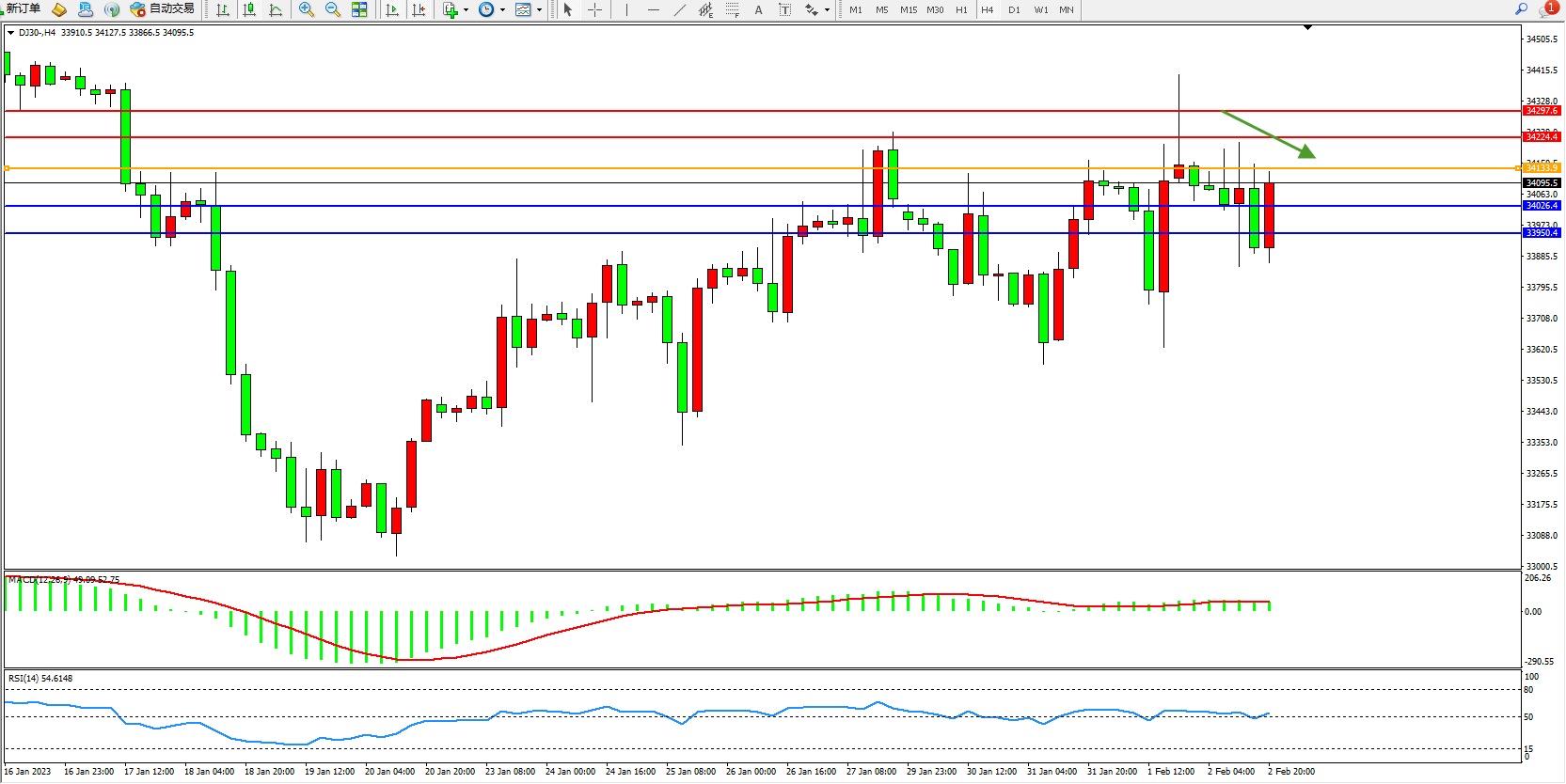Click the notification chat bubble with badge
This screenshot has height=784, width=1566.
pos(1546,9)
